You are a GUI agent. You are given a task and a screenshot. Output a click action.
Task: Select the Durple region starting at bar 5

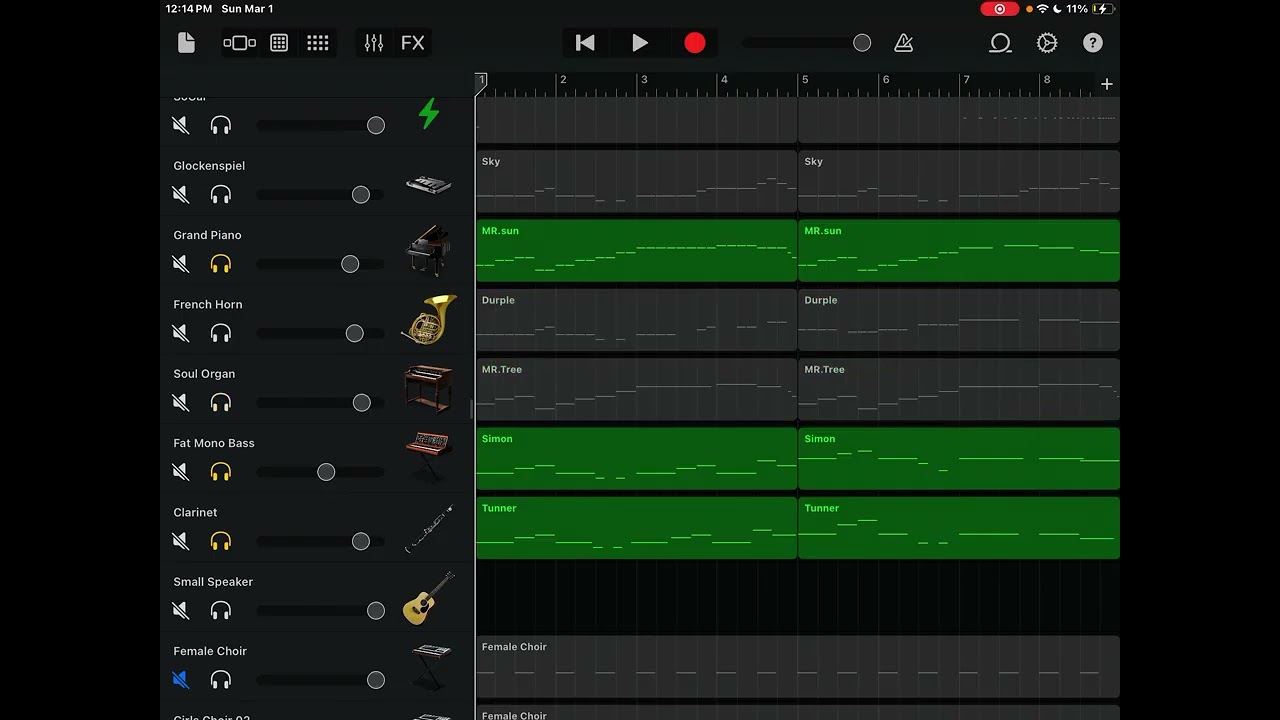coord(959,320)
